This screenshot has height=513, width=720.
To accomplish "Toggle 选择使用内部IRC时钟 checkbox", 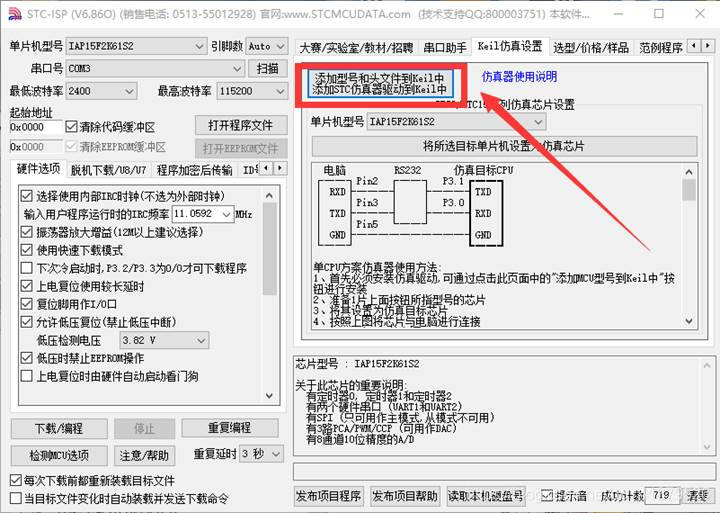I will (27, 196).
